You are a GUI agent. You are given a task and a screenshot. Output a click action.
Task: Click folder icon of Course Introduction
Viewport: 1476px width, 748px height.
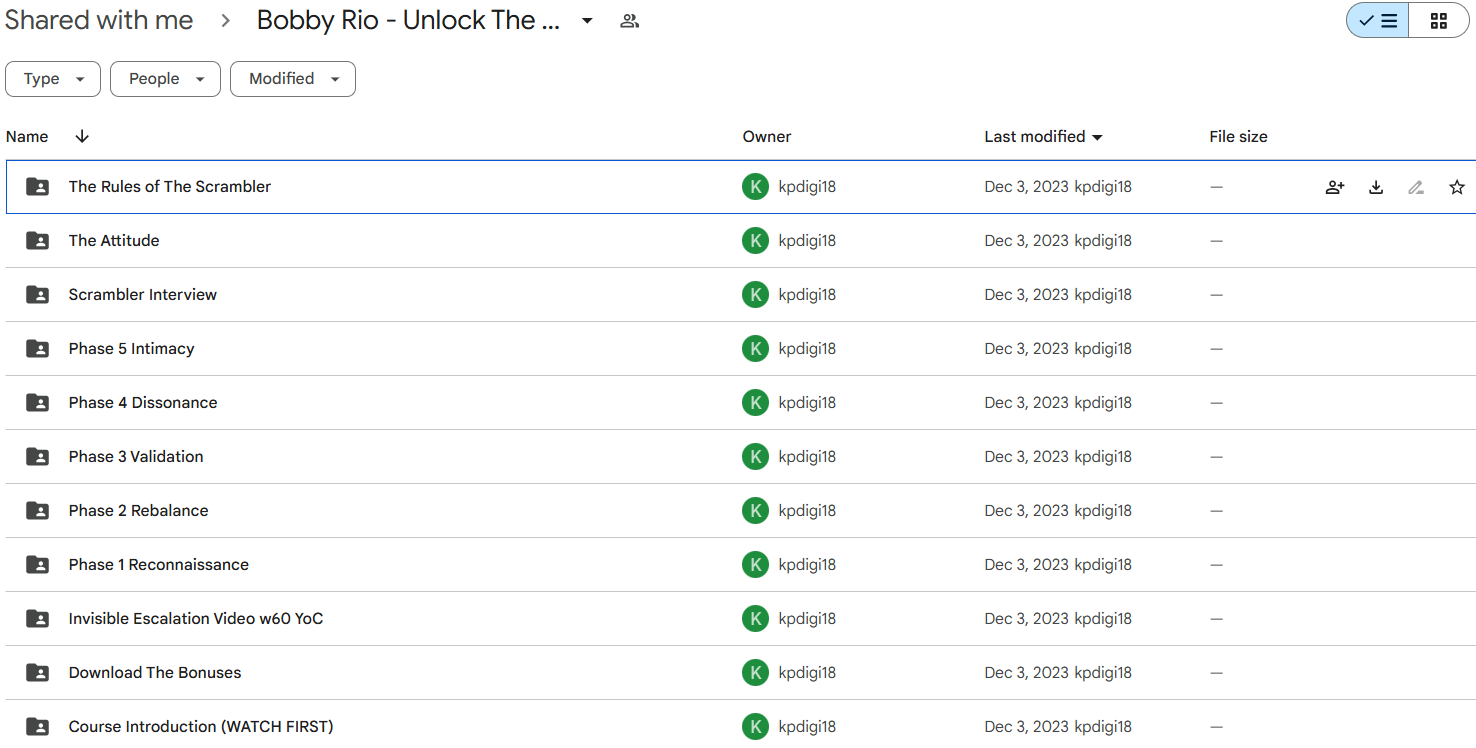pyautogui.click(x=37, y=727)
